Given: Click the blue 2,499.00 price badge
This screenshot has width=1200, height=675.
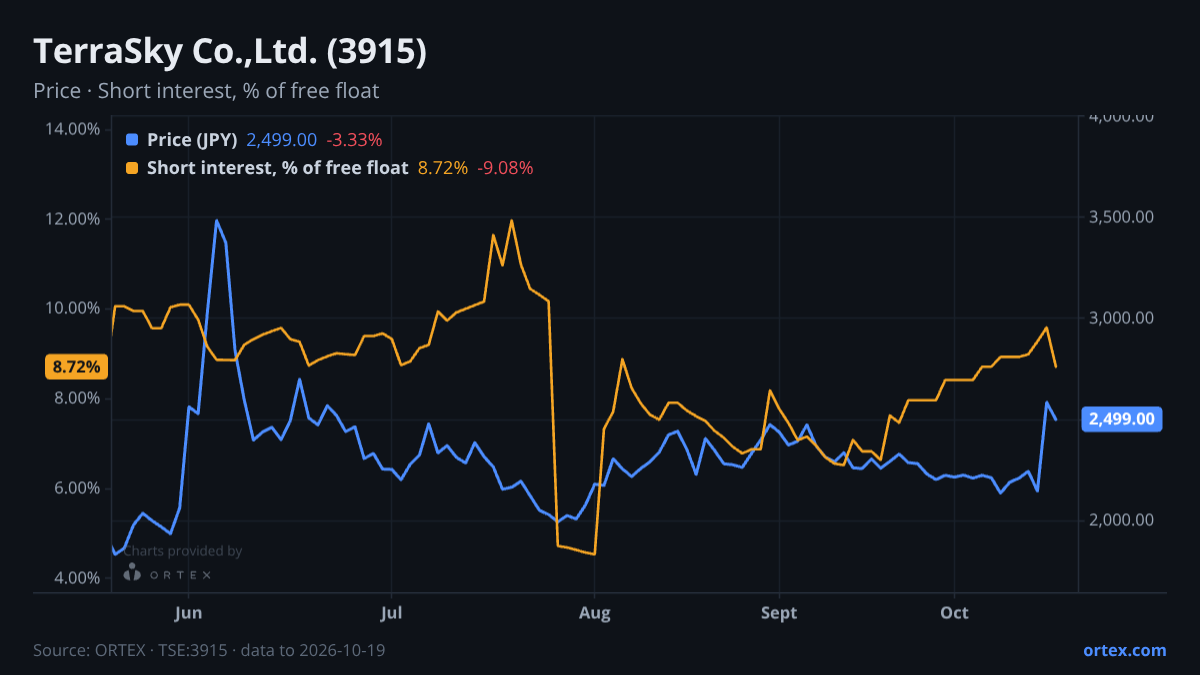Looking at the screenshot, I should pos(1122,419).
